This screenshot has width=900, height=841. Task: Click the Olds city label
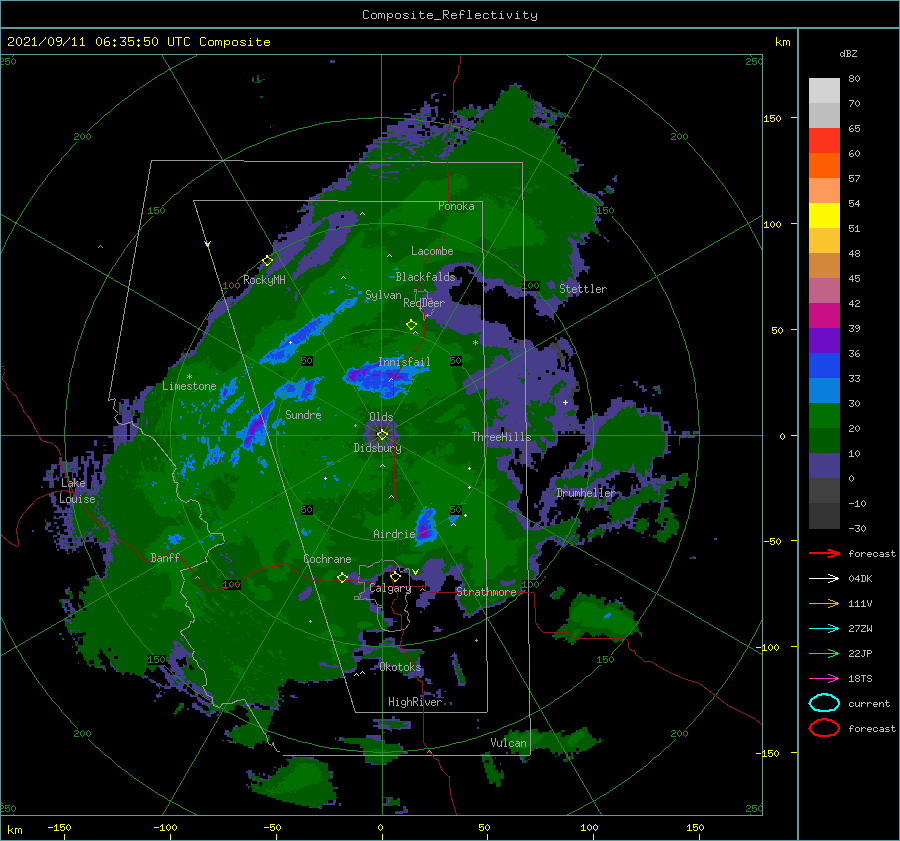(381, 417)
